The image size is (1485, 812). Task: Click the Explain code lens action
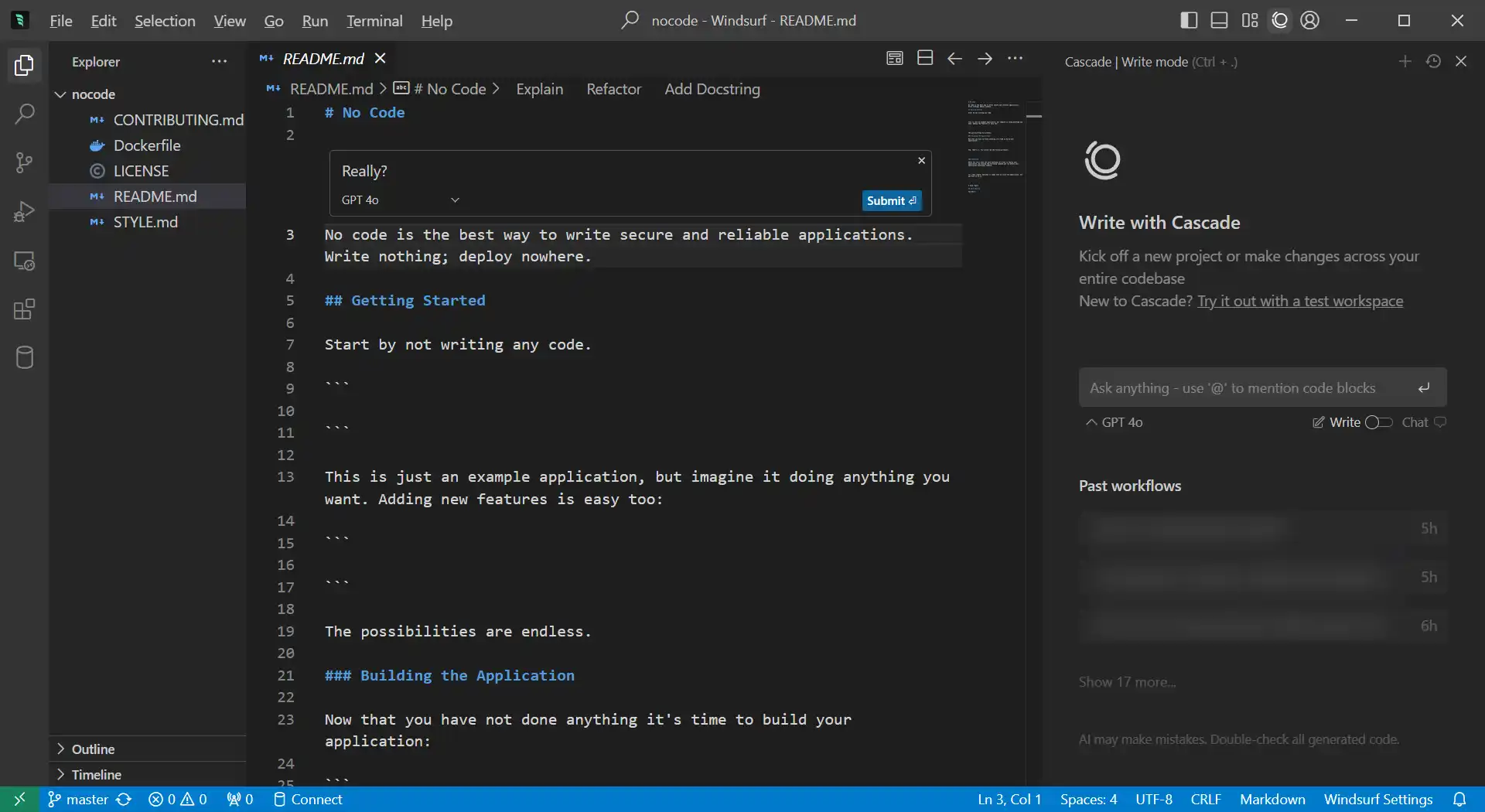540,89
